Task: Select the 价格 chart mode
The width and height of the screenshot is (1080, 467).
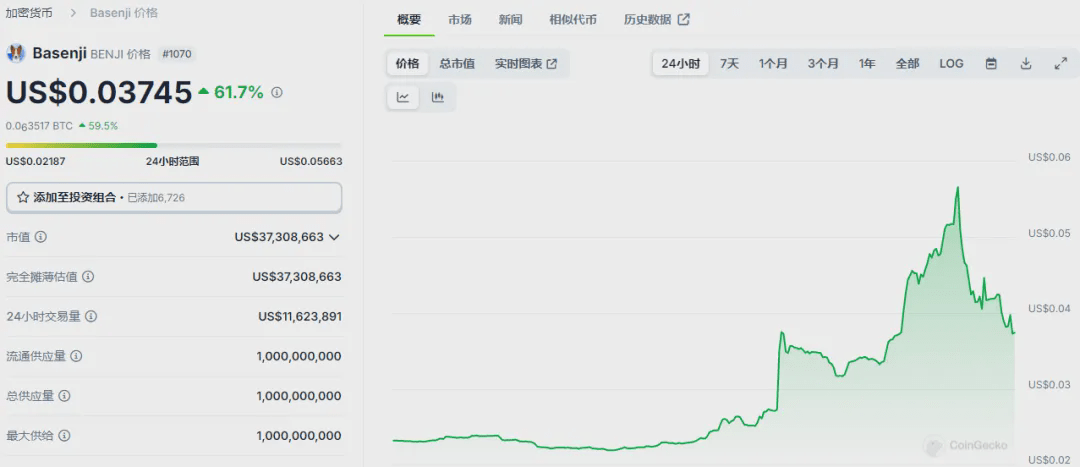Action: 407,64
